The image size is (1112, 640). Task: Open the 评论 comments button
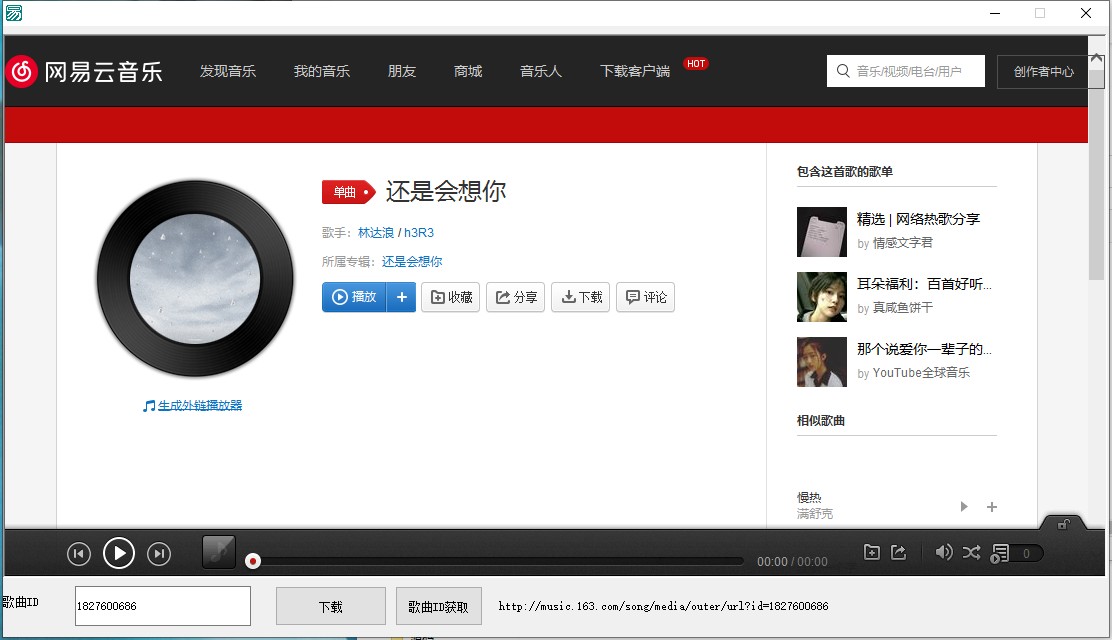(x=645, y=297)
